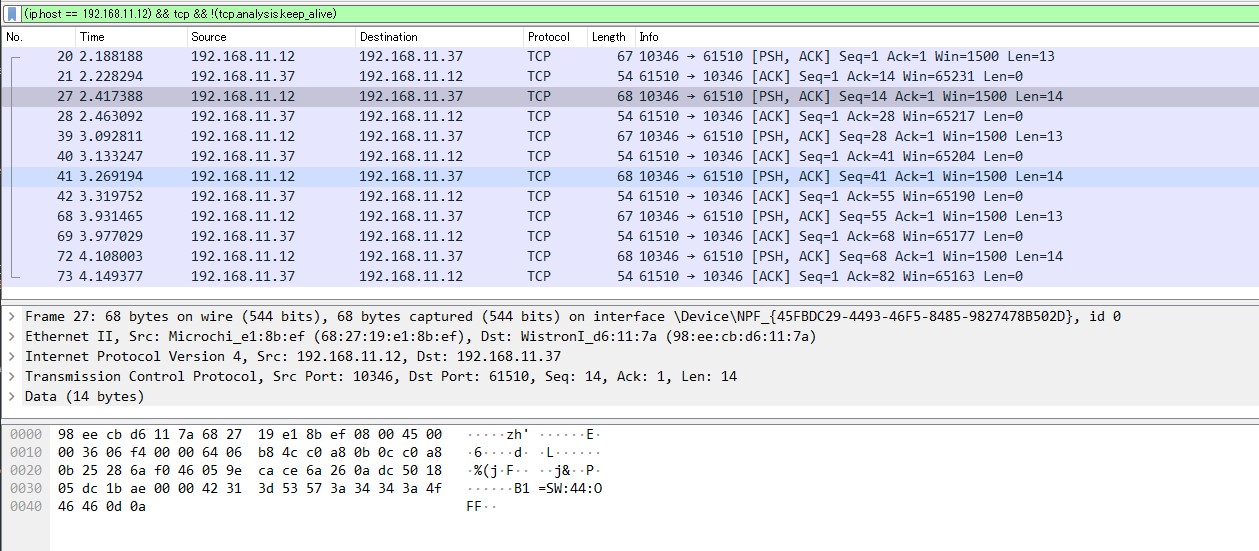
Task: Expand the Ethernet II section
Action: point(12,336)
